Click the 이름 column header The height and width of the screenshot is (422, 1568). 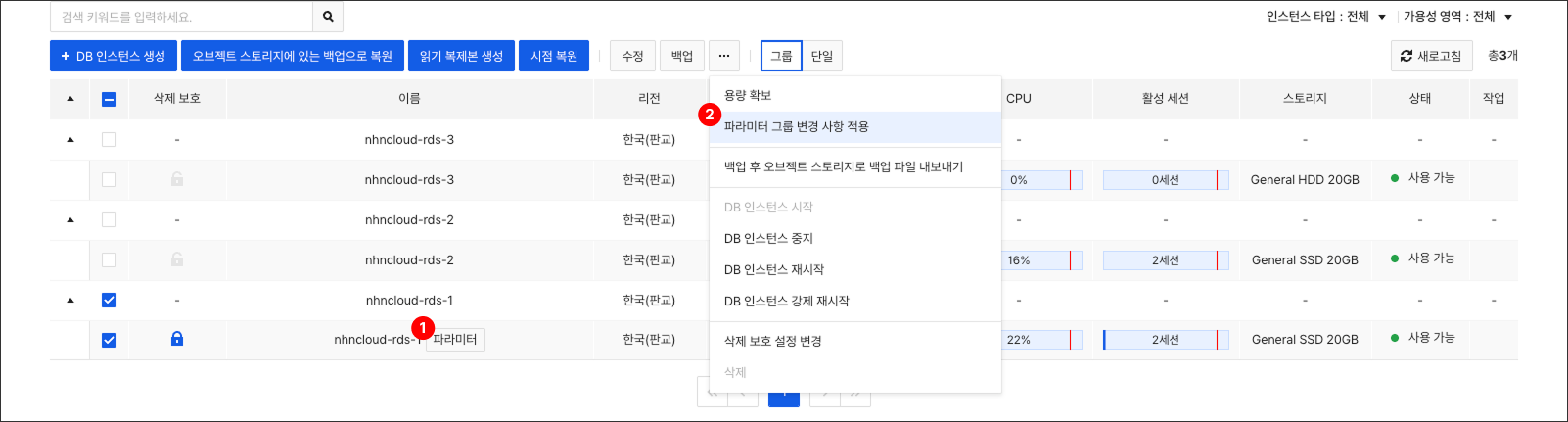coord(409,99)
